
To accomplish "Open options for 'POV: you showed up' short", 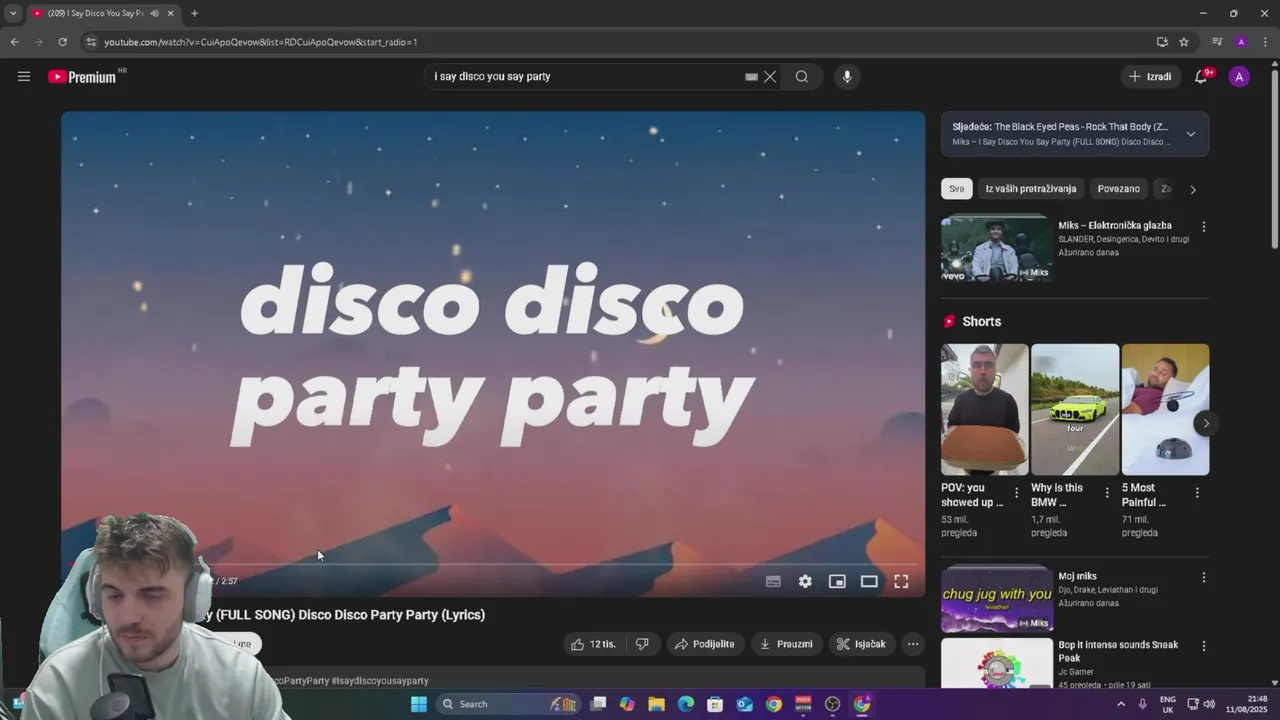I will pos(1016,492).
